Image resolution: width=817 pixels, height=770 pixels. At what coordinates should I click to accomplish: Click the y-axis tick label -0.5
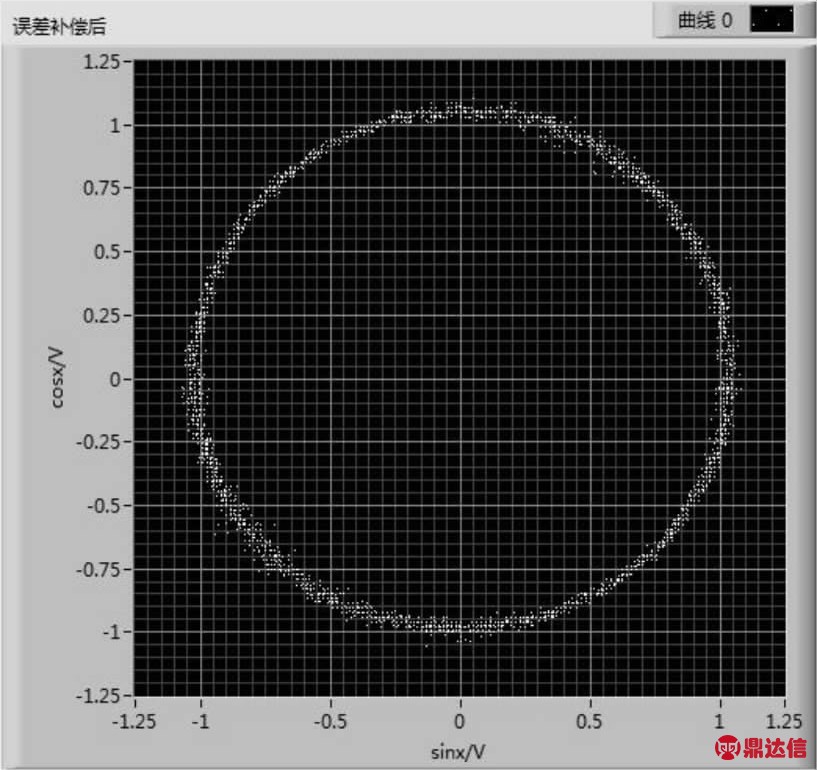click(x=104, y=506)
